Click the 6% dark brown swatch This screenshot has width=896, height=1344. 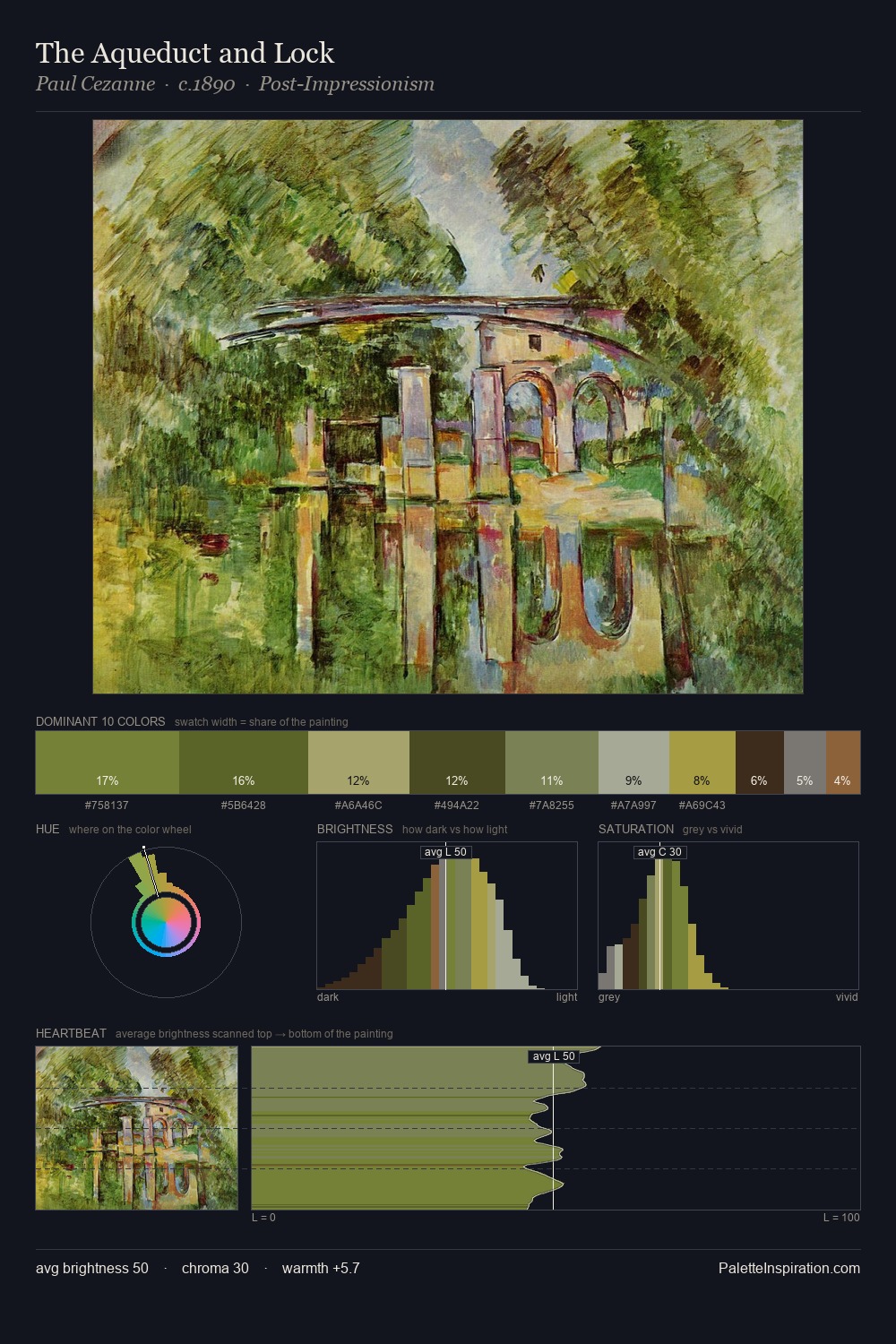click(760, 762)
